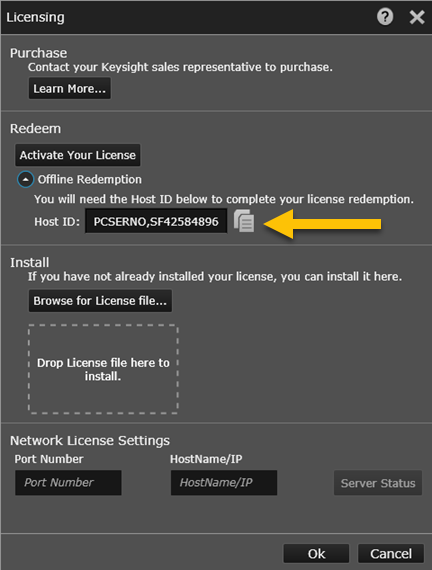Open help with the question mark icon
The width and height of the screenshot is (432, 570).
tap(385, 17)
